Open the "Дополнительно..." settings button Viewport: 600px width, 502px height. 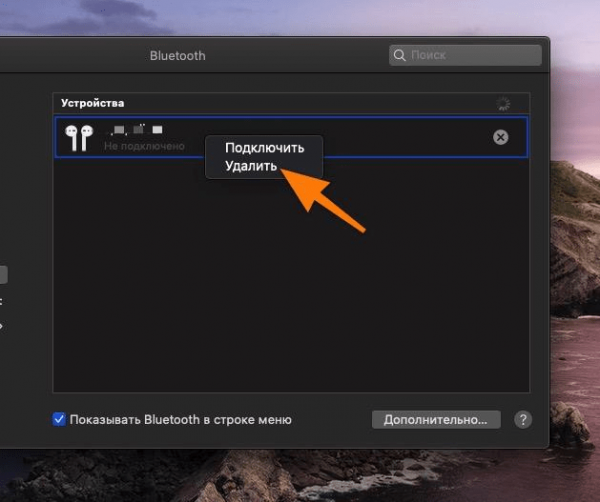pyautogui.click(x=436, y=420)
